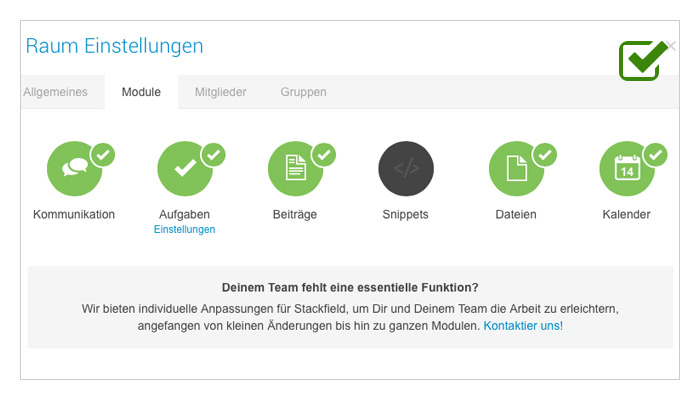
Task: Select the Kalender module calendar icon
Action: pyautogui.click(x=627, y=169)
